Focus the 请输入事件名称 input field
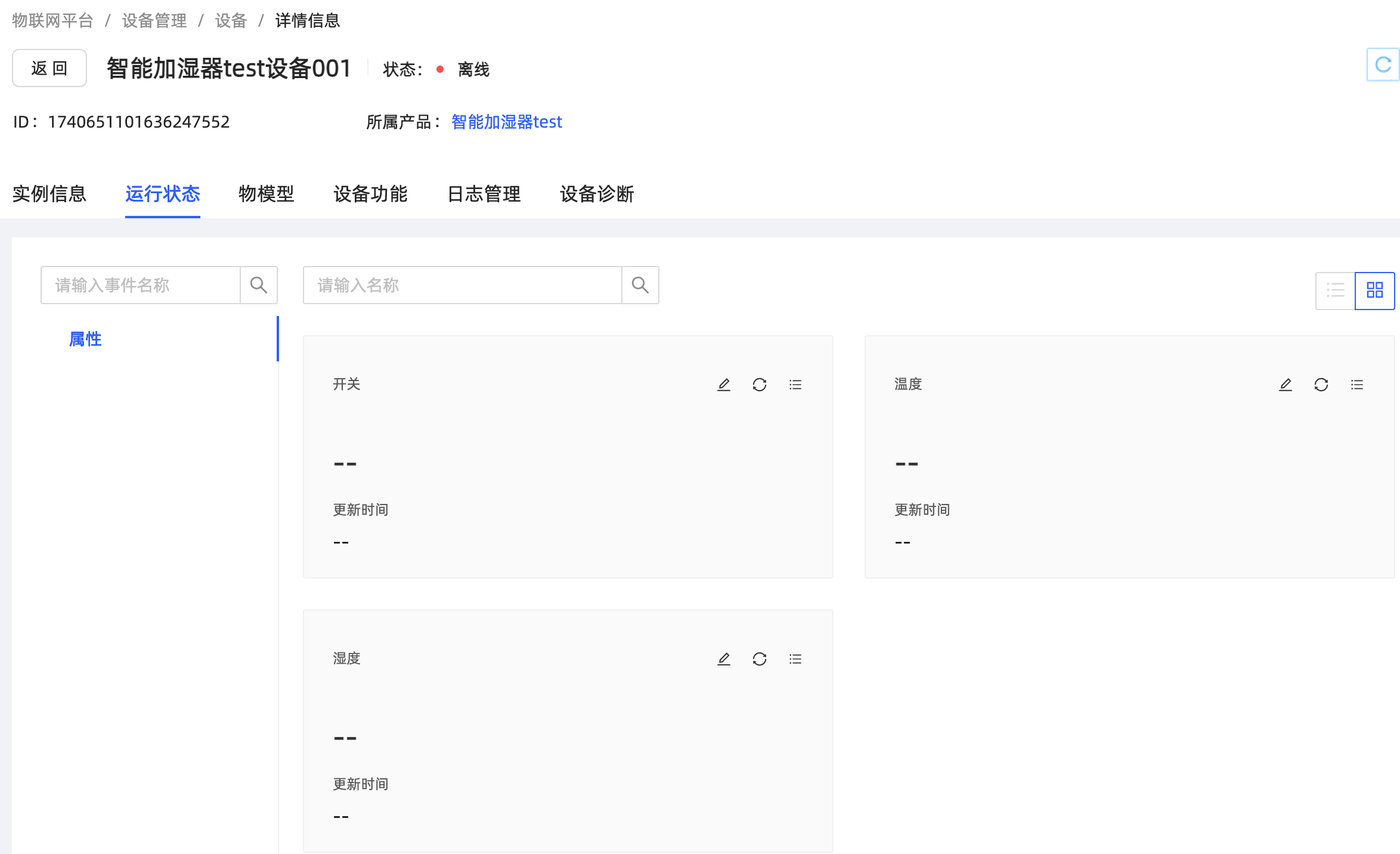Image resolution: width=1400 pixels, height=854 pixels. point(141,285)
